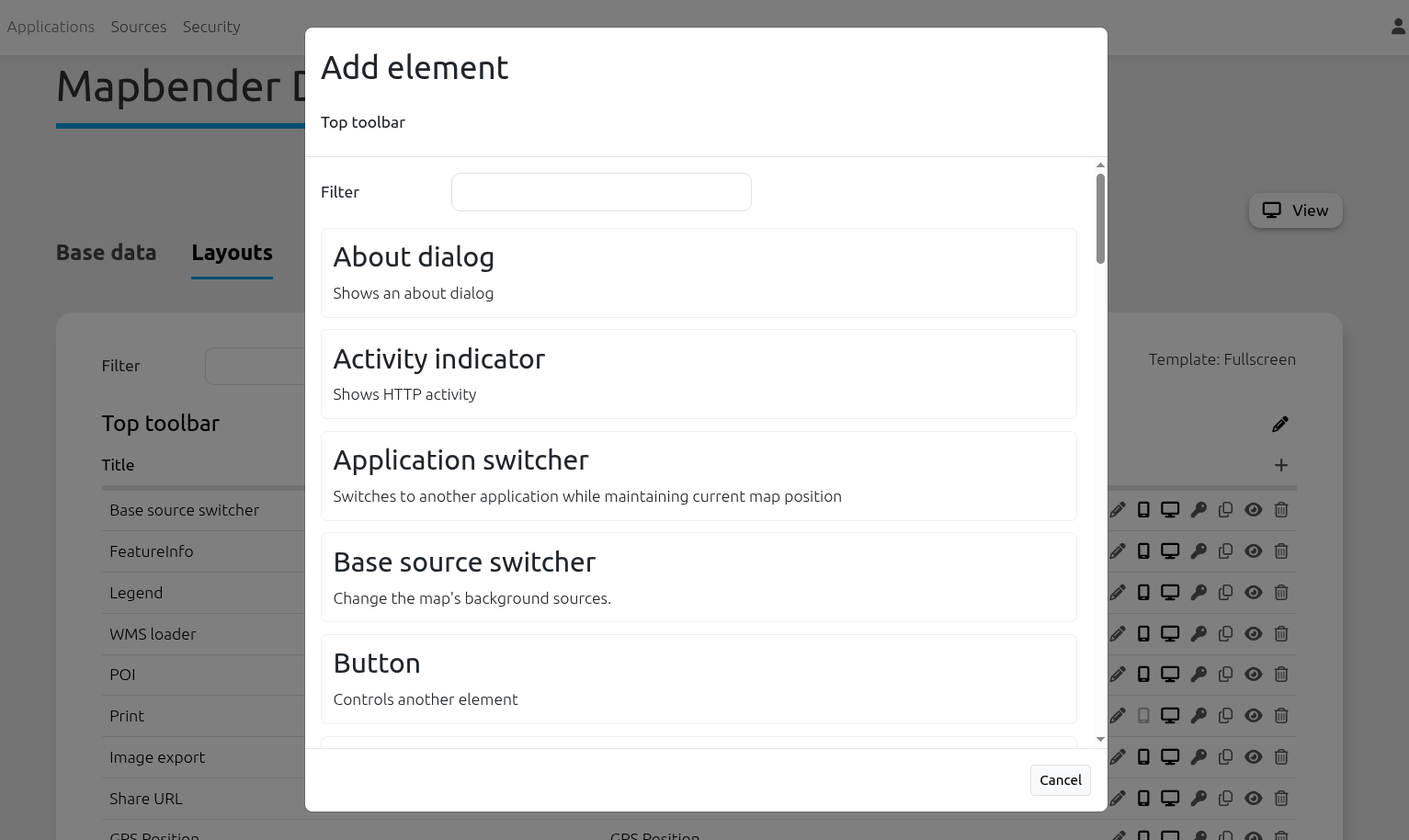This screenshot has height=840, width=1409.
Task: Click the edit pencil for FeatureInfo row
Action: coord(1118,551)
